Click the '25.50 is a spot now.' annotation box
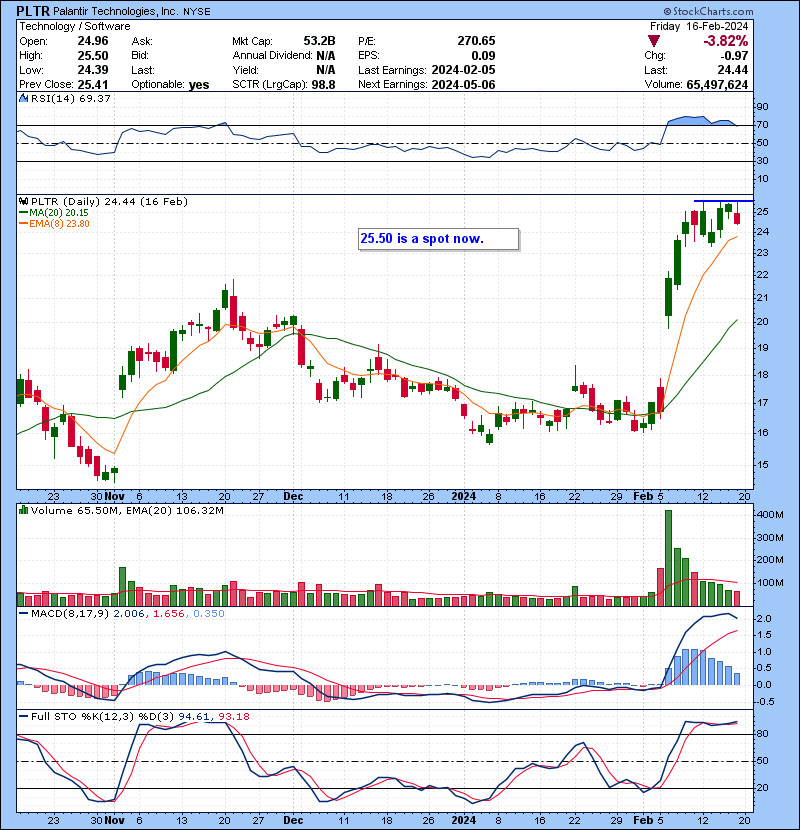The image size is (800, 830). (438, 239)
